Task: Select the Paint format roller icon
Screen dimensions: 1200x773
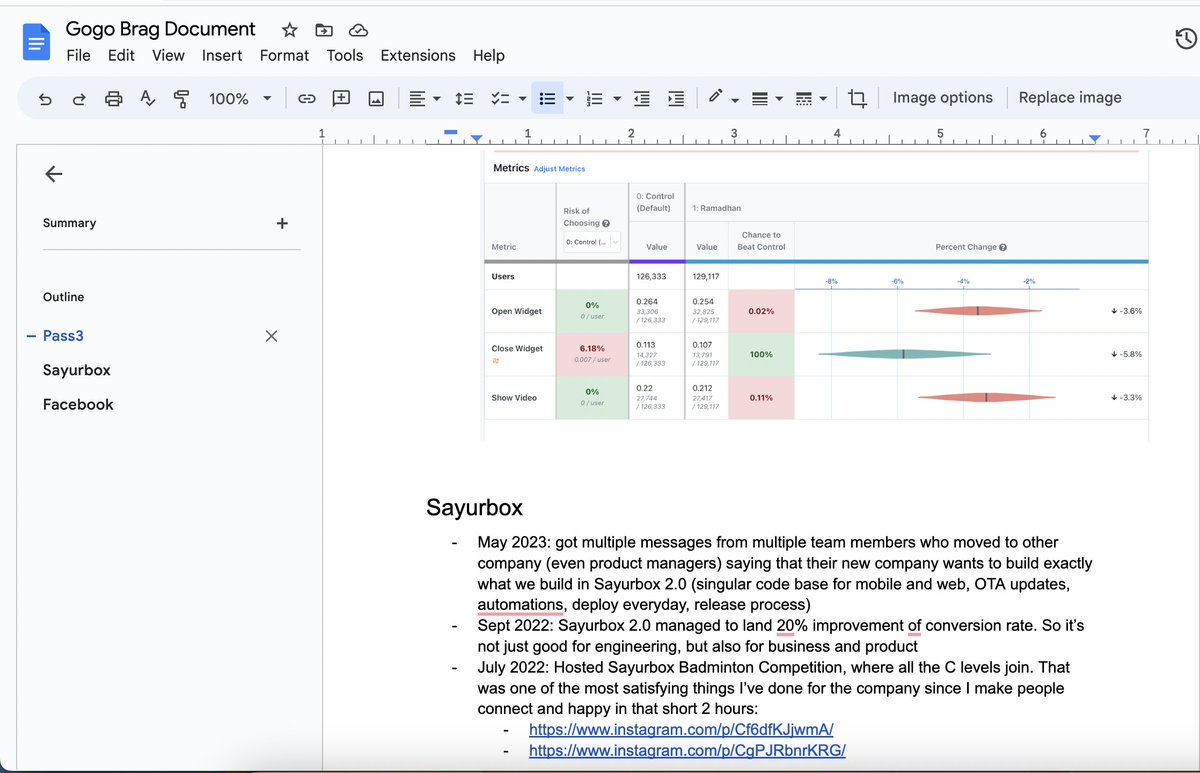Action: point(181,98)
